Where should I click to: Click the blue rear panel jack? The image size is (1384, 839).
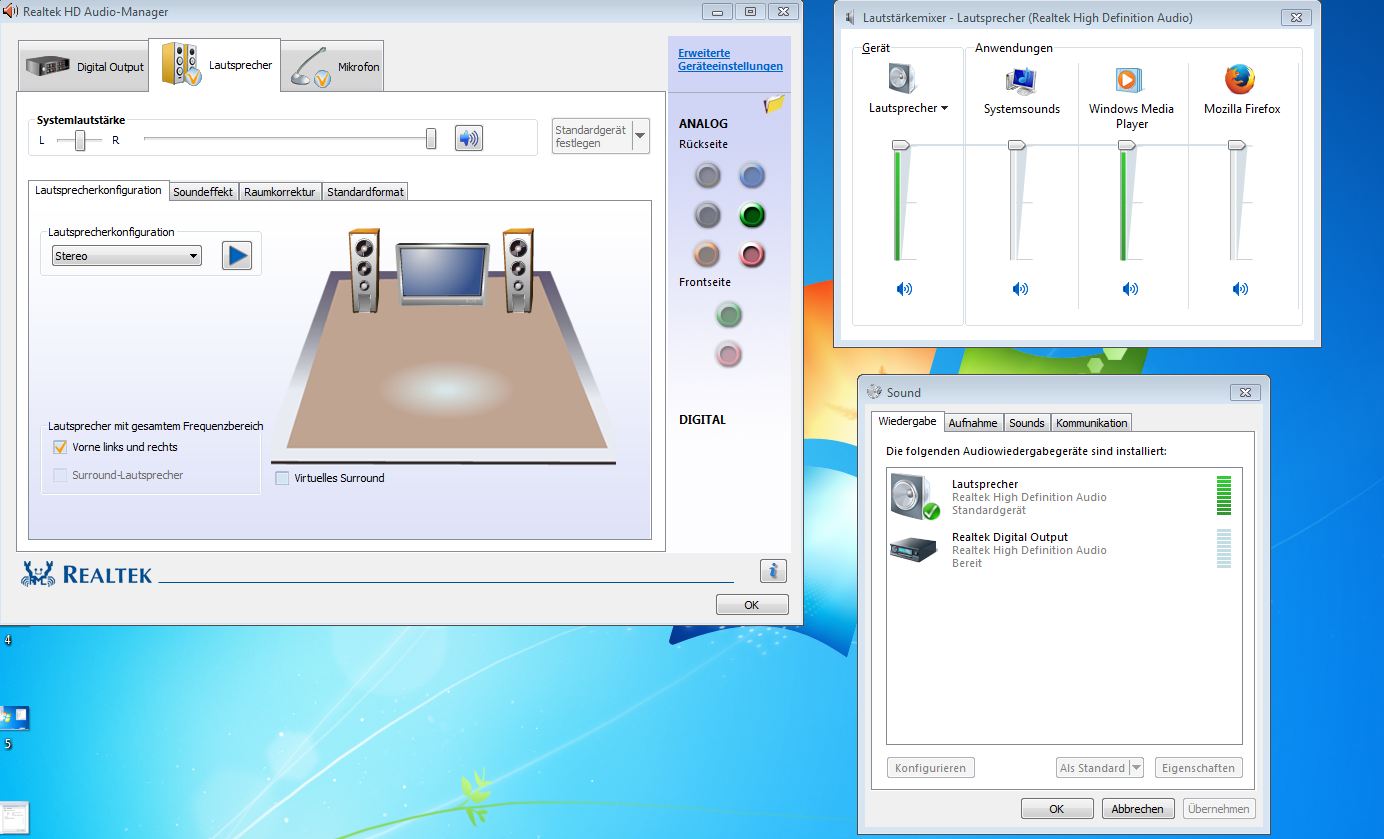pos(752,177)
